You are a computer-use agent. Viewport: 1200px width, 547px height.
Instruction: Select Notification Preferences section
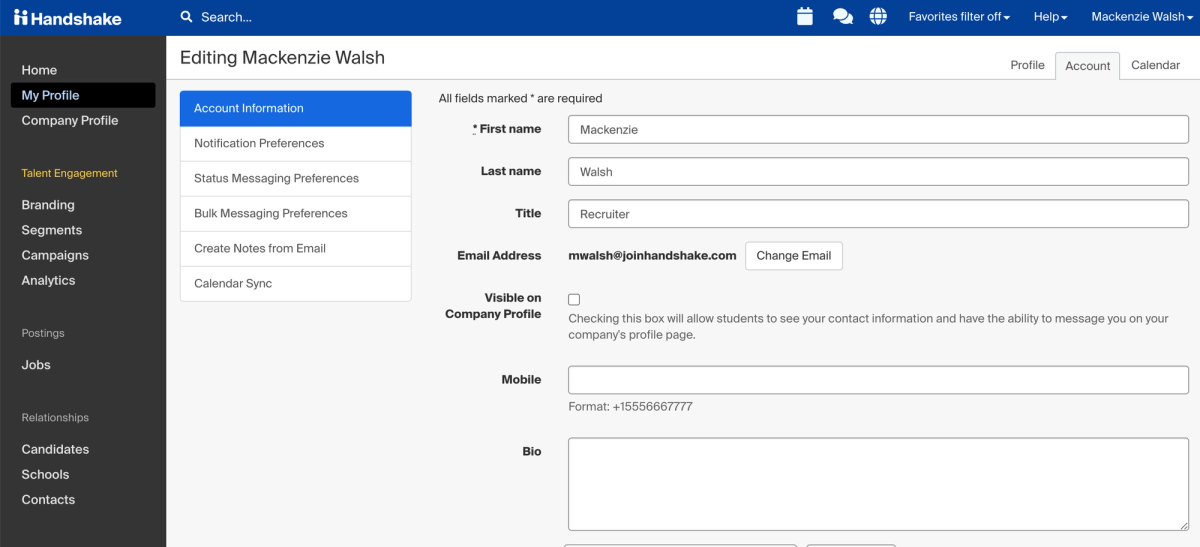[x=296, y=144]
